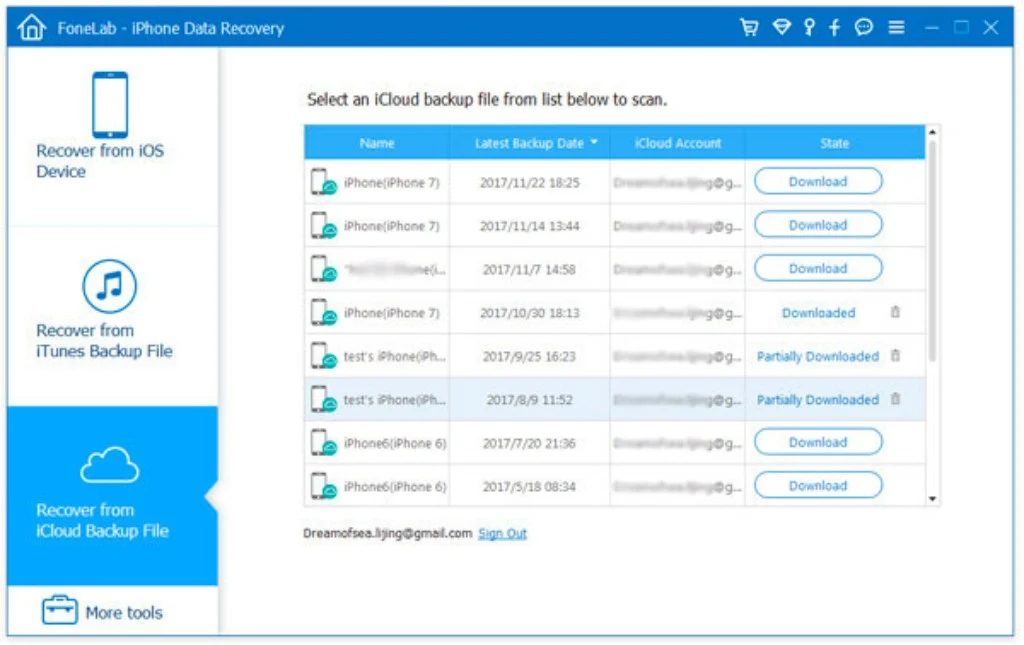Select Recover from iOS Device mode

(x=113, y=136)
